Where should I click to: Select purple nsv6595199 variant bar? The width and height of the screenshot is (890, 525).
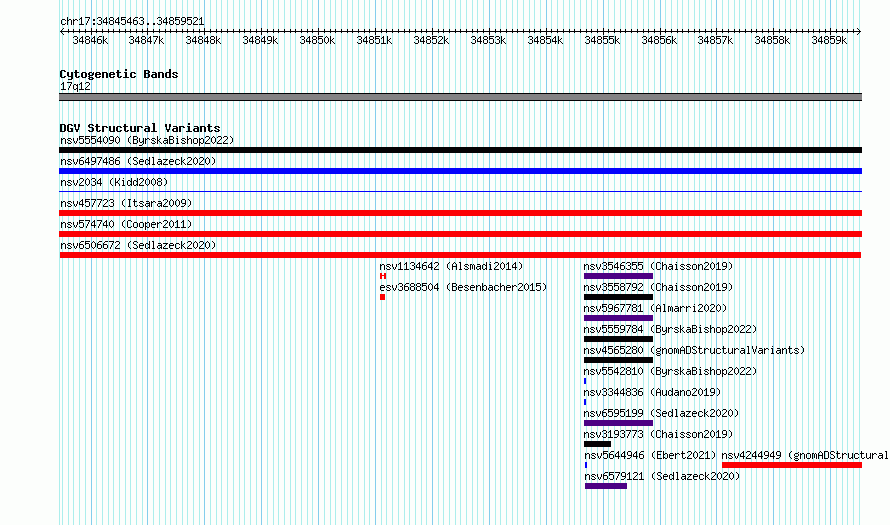618,423
